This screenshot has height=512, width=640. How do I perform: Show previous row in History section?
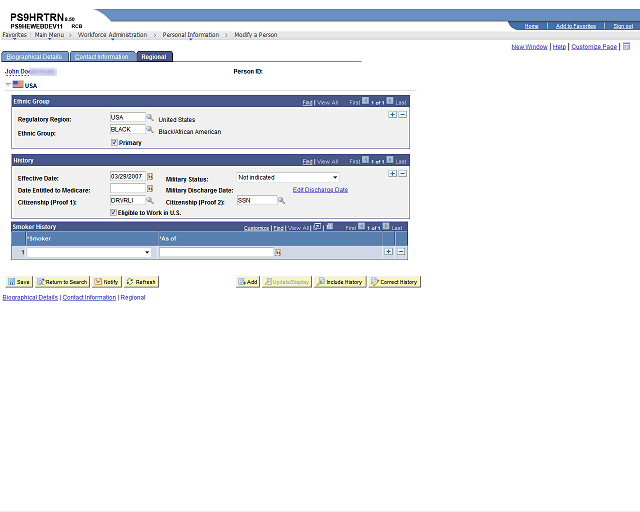click(x=365, y=160)
